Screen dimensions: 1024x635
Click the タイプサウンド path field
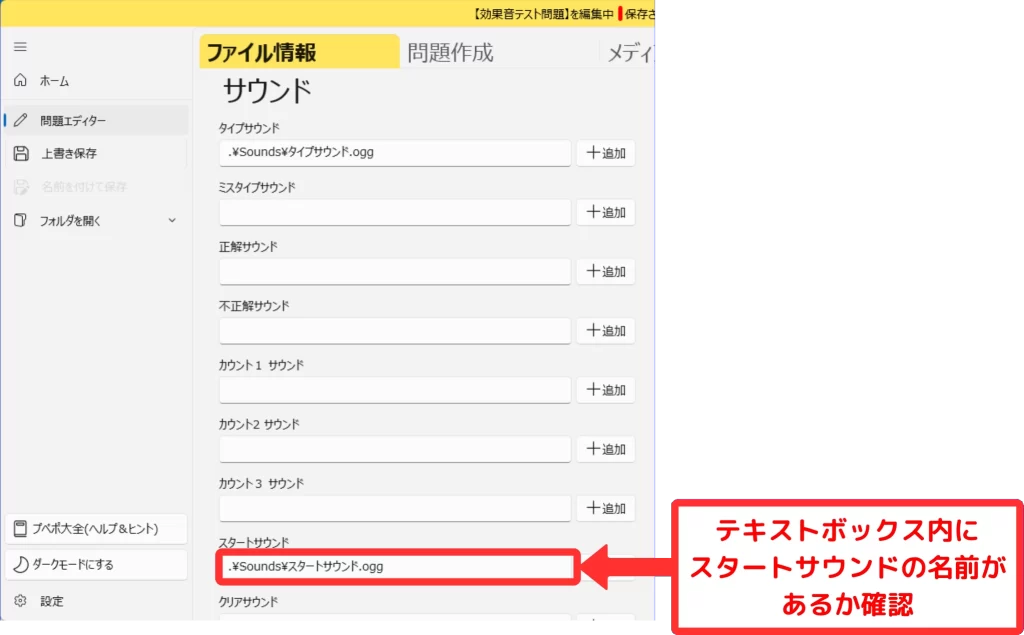click(395, 153)
